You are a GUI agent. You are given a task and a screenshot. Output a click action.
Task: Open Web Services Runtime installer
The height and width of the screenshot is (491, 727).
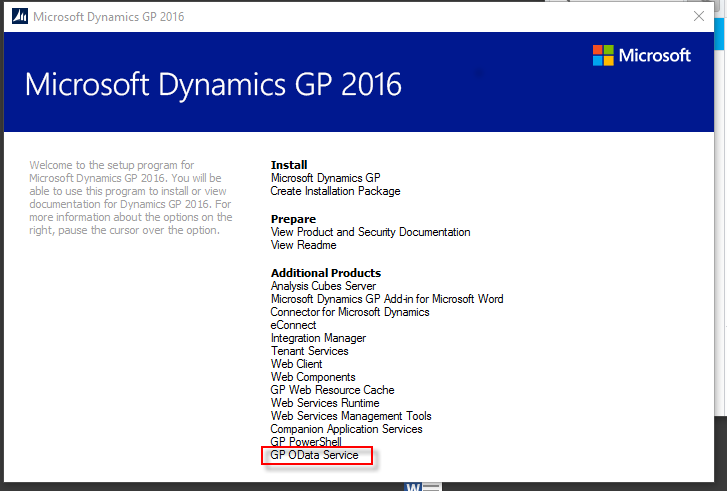point(325,403)
